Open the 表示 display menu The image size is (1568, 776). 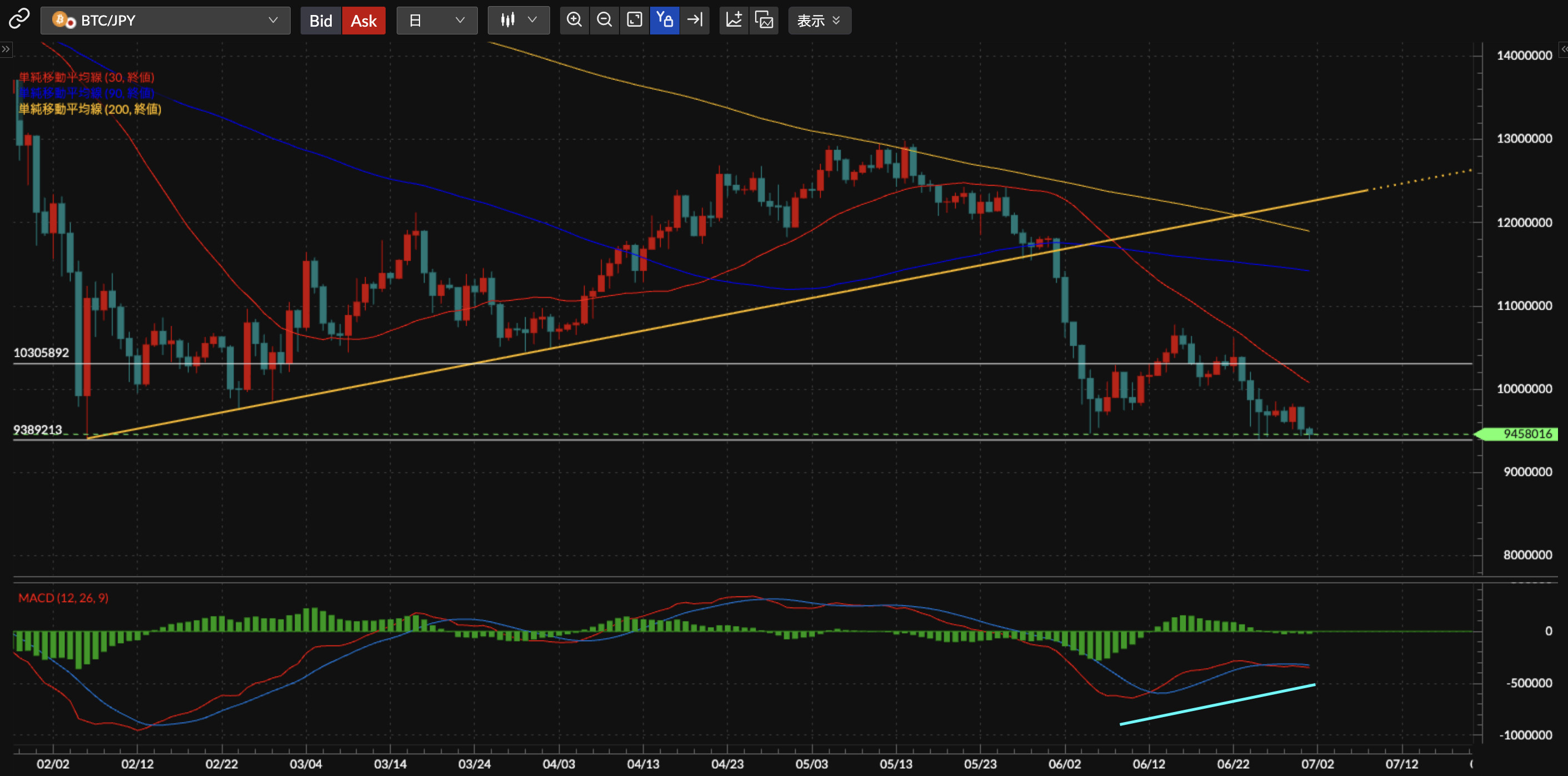tap(820, 21)
